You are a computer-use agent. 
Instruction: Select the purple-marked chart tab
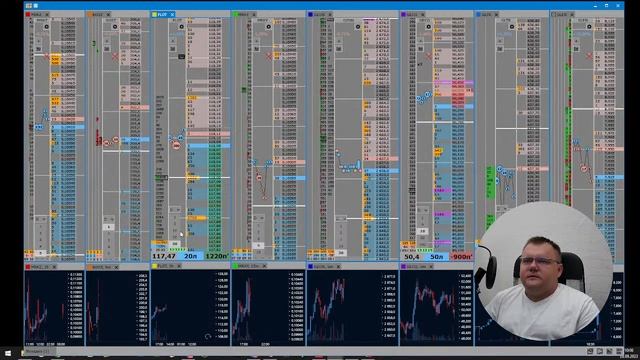tap(417, 267)
